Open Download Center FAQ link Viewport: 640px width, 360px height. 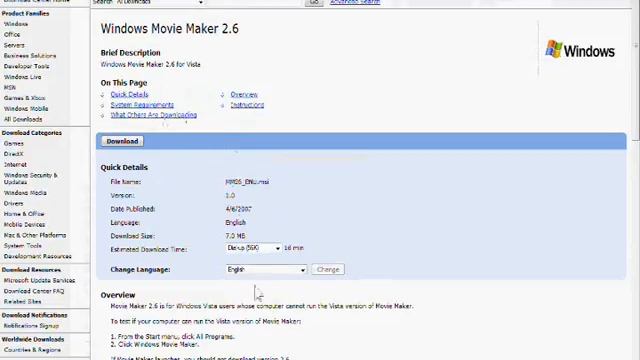[x=34, y=291]
